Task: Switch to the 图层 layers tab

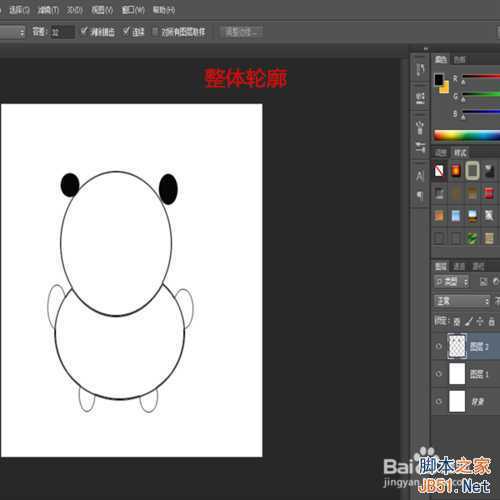Action: tap(441, 266)
